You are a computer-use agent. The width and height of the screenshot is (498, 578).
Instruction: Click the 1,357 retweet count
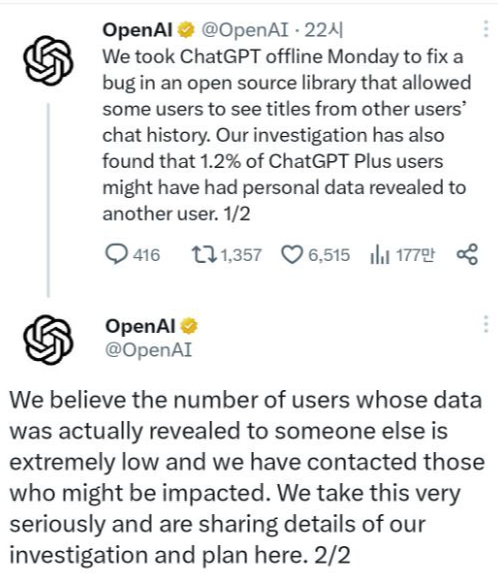[241, 255]
